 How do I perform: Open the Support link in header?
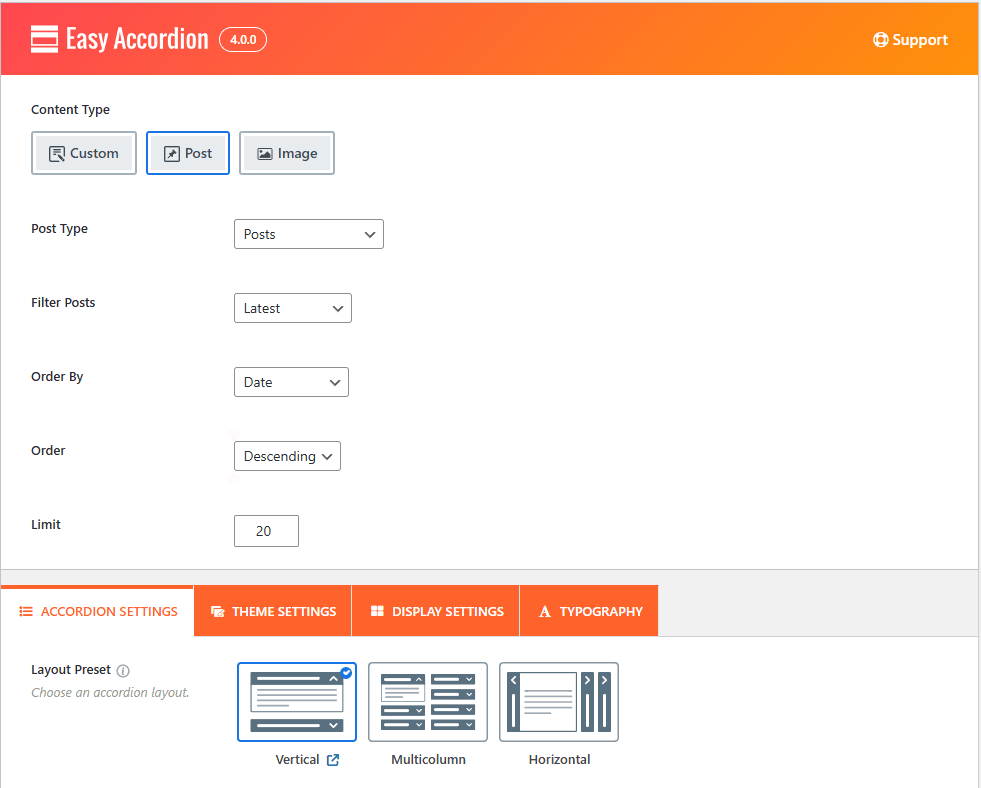(910, 40)
